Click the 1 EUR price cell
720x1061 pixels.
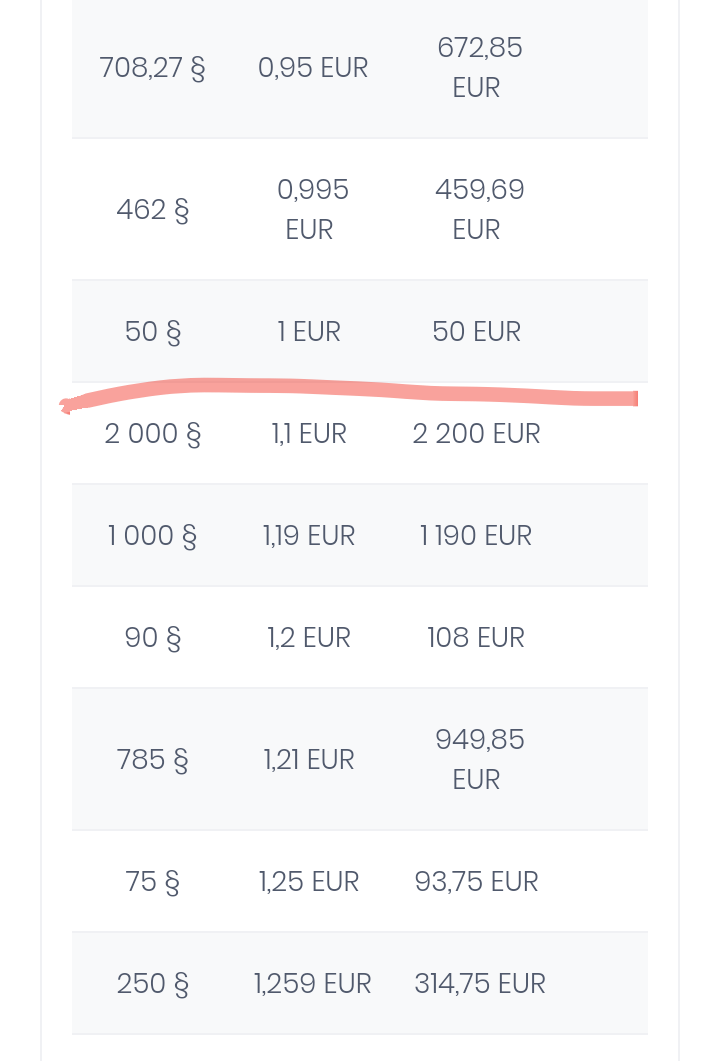click(x=309, y=332)
